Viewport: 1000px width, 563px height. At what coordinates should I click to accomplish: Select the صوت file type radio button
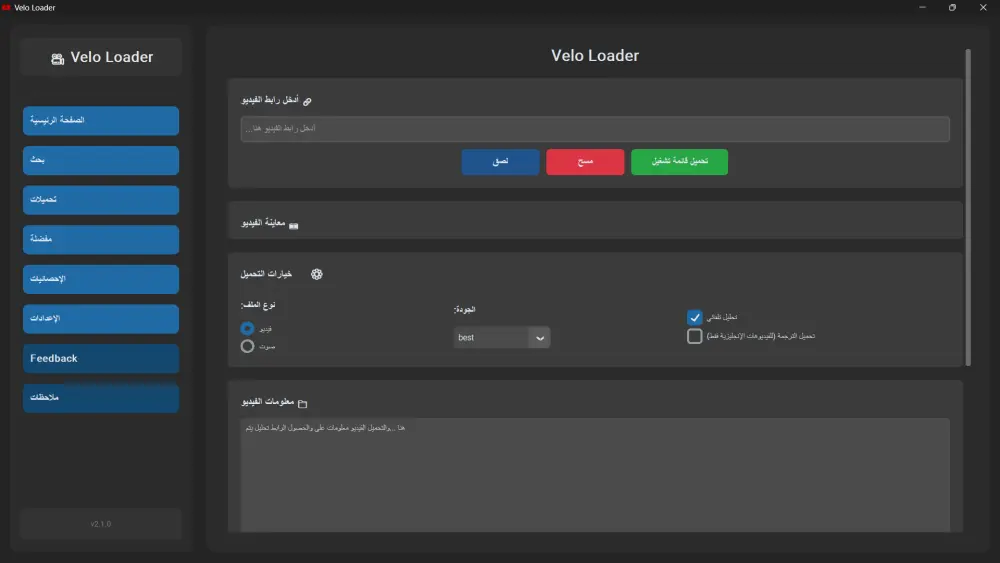click(247, 346)
